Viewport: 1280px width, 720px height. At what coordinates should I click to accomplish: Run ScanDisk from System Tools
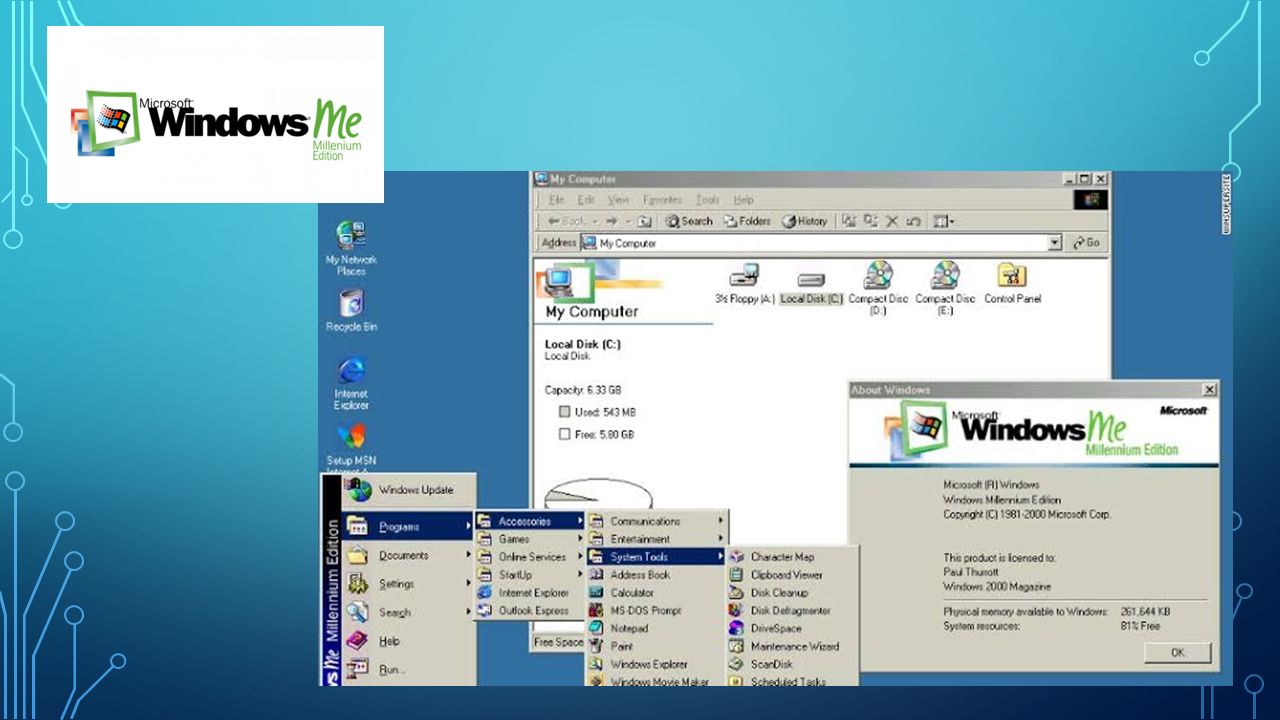[x=792, y=665]
